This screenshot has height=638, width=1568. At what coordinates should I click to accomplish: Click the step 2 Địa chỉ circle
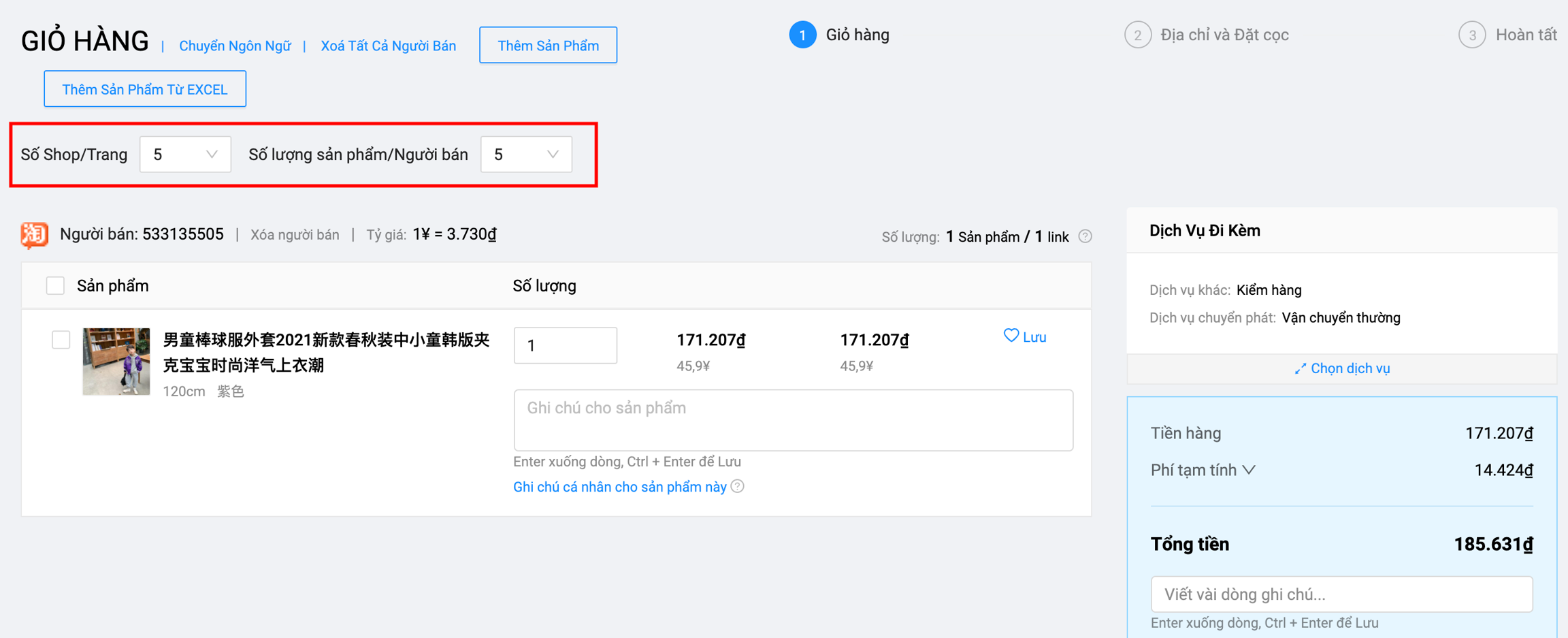1137,35
